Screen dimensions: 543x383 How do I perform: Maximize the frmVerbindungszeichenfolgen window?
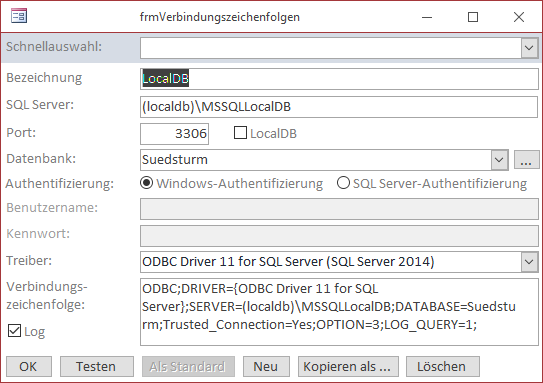point(473,17)
